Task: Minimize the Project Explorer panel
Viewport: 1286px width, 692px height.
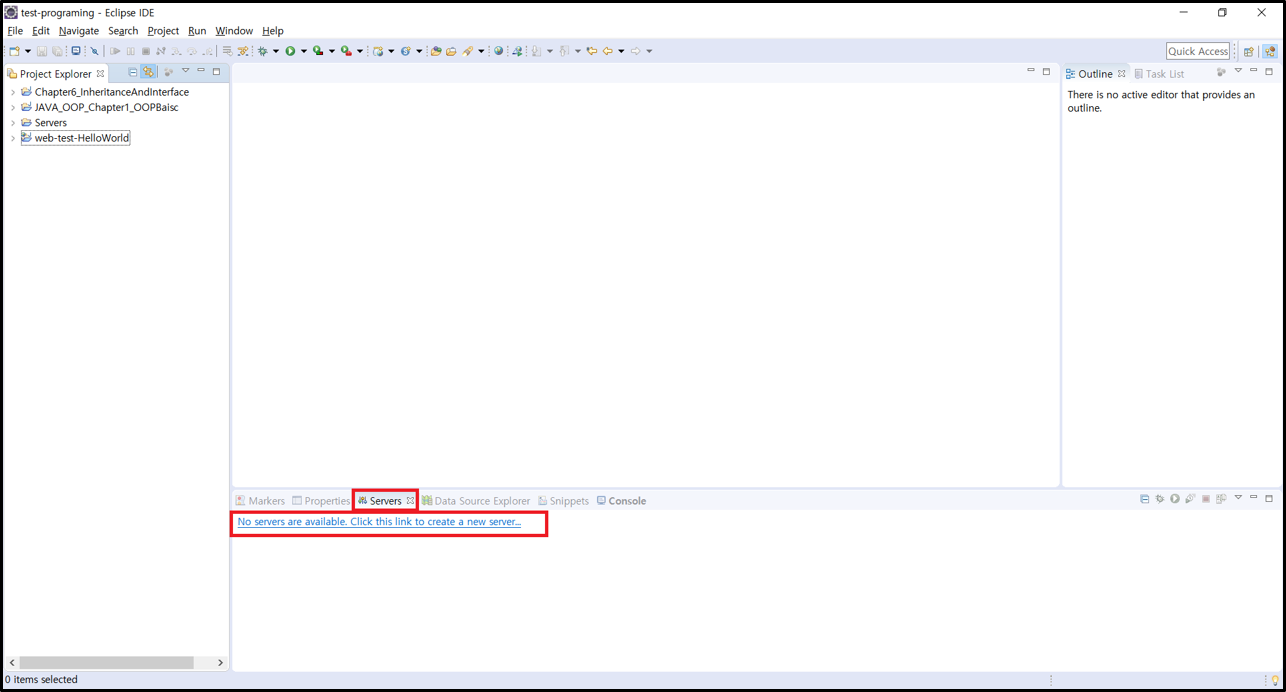Action: click(201, 71)
